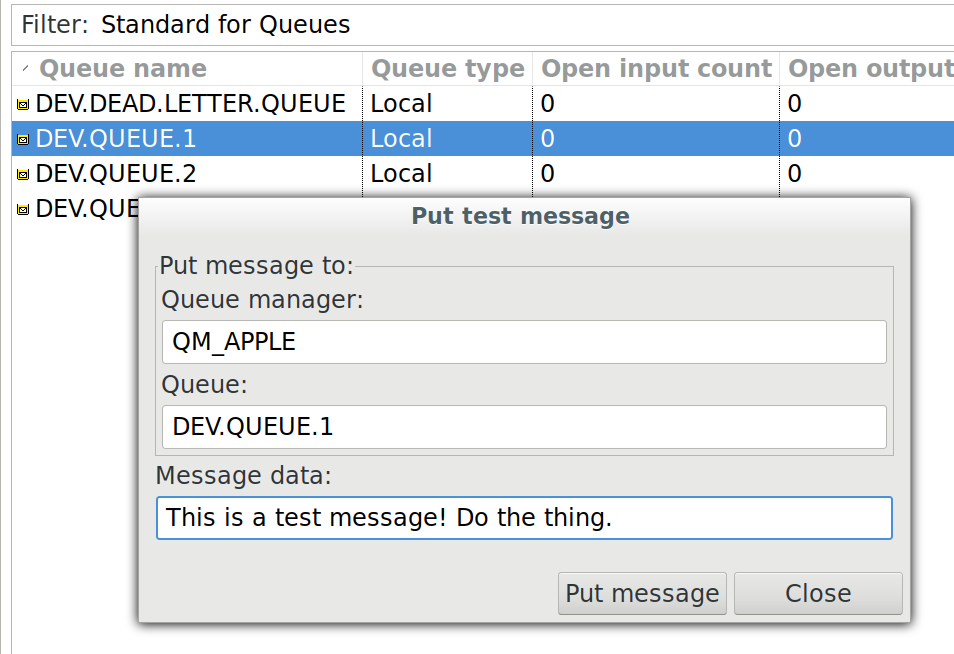Close the Put test message dialog
The width and height of the screenshot is (954, 654).
(x=817, y=593)
